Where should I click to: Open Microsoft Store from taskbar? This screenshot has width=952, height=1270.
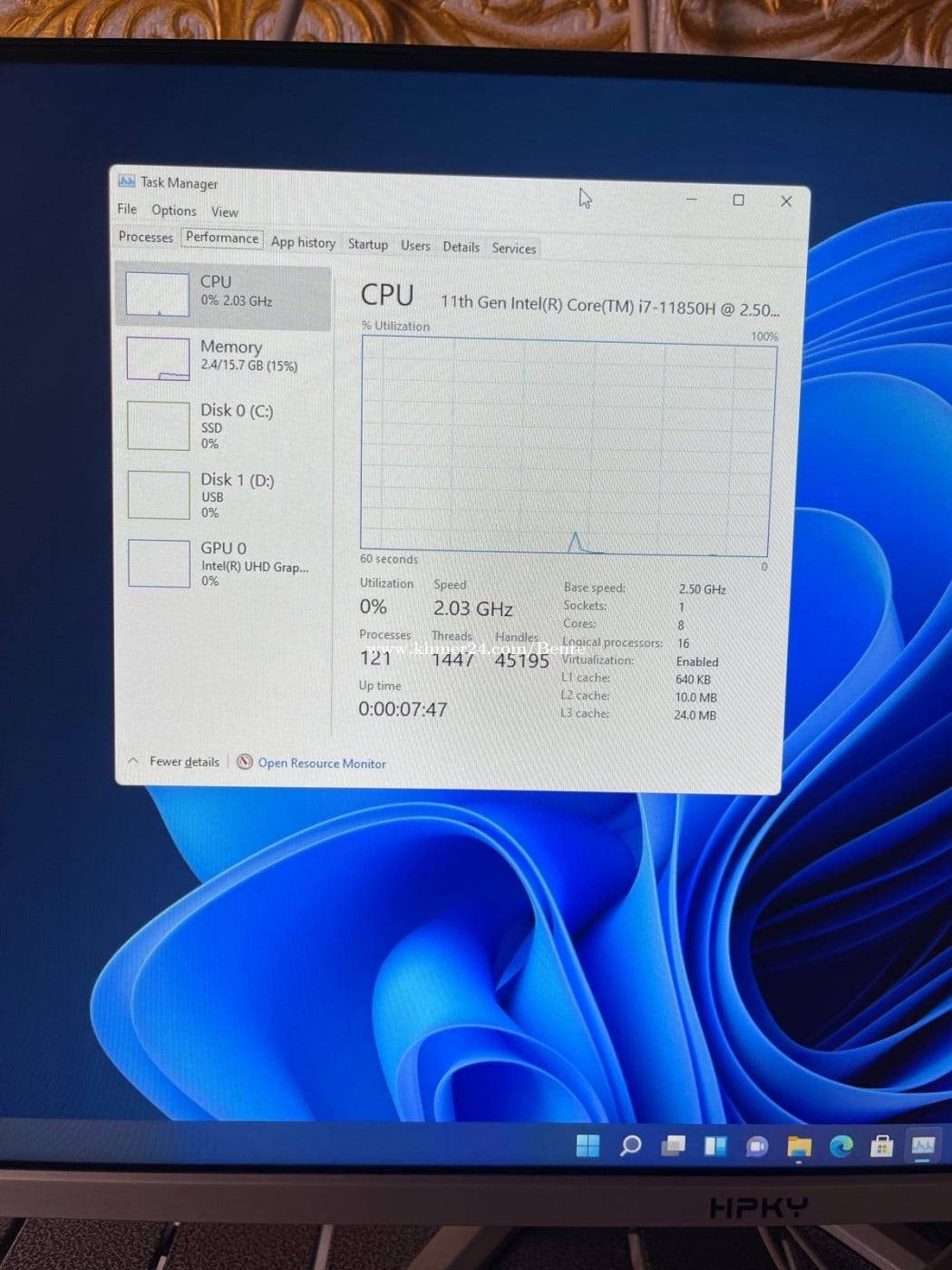tap(881, 1147)
